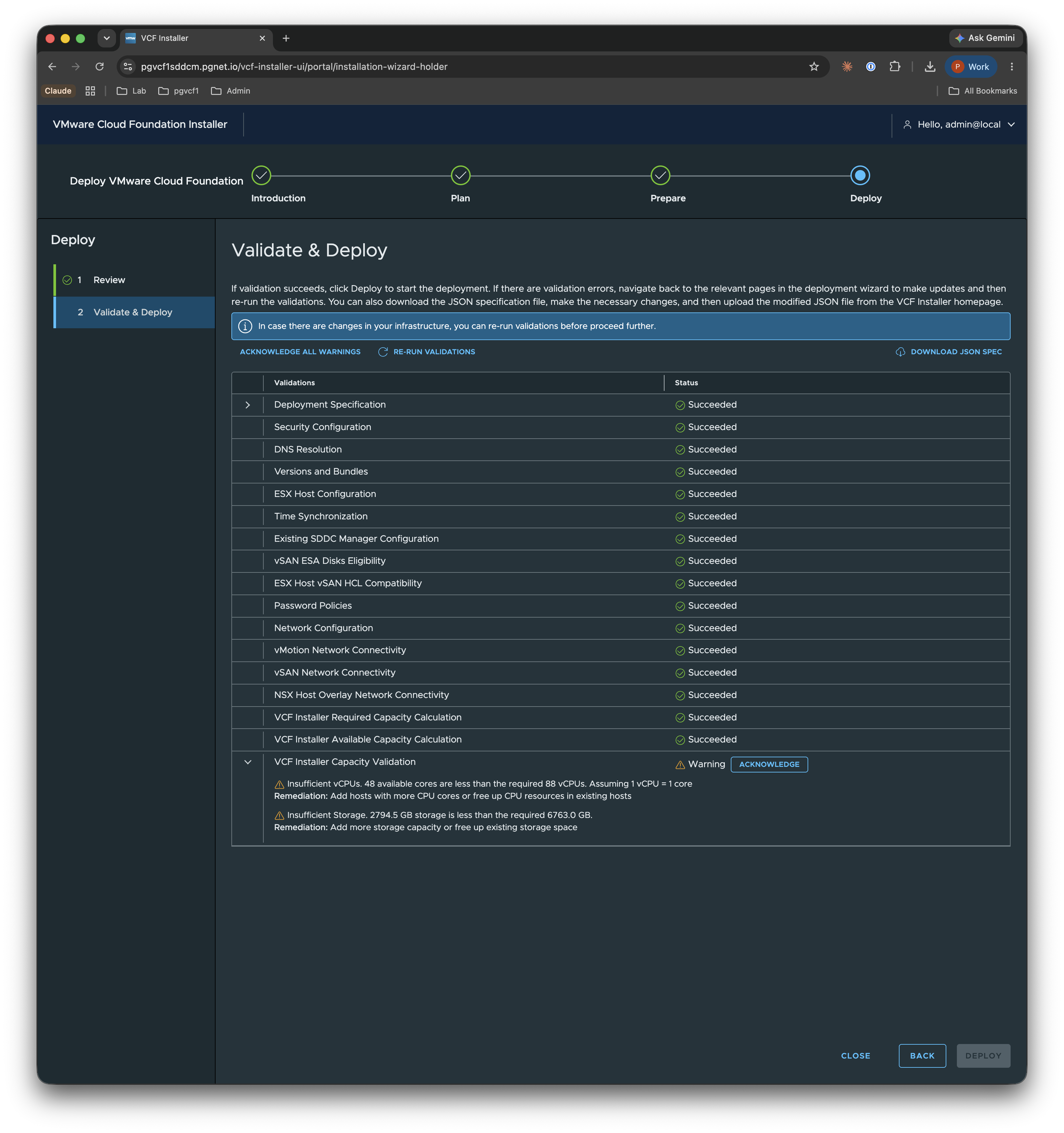Click the ESX Host Configuration row text
Viewport: 1064px width, 1133px height.
[x=325, y=494]
